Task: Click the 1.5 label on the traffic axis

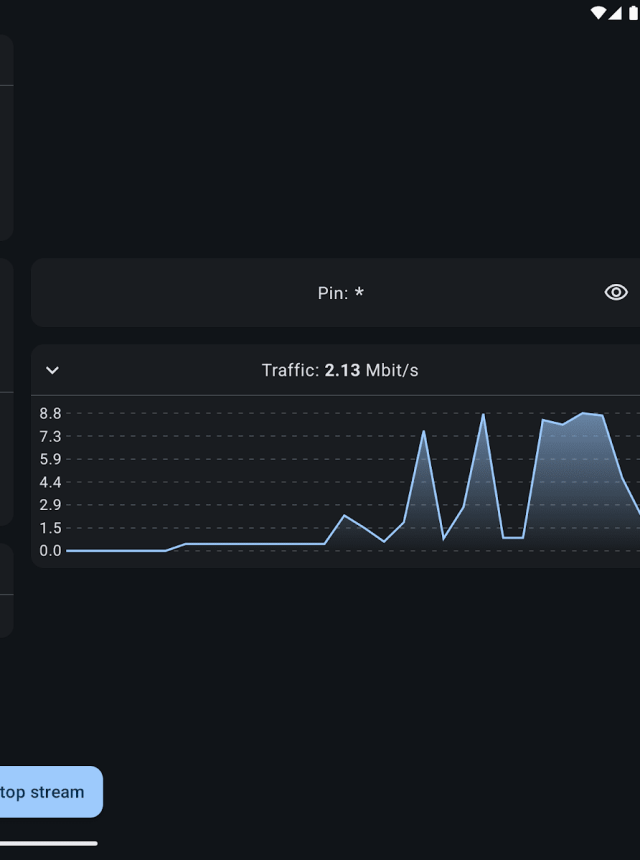Action: pos(51,528)
